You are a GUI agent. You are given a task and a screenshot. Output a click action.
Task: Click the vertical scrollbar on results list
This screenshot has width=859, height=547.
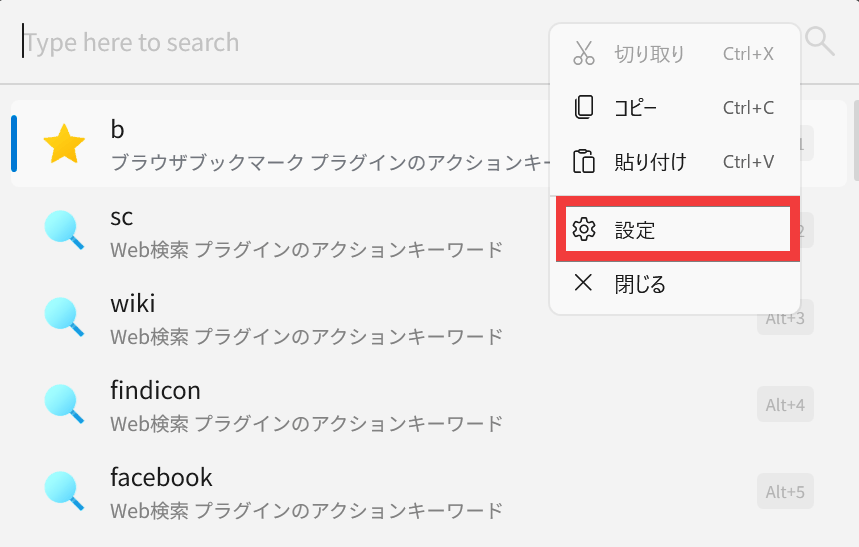[x=856, y=141]
